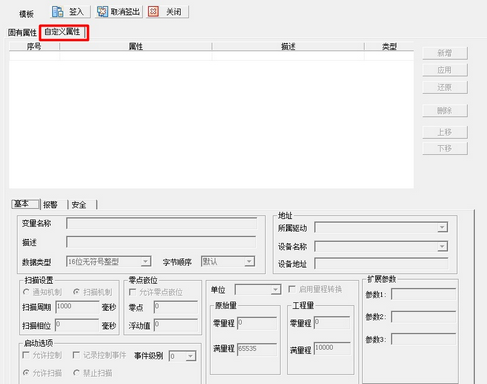Click the 应用 button

click(445, 70)
